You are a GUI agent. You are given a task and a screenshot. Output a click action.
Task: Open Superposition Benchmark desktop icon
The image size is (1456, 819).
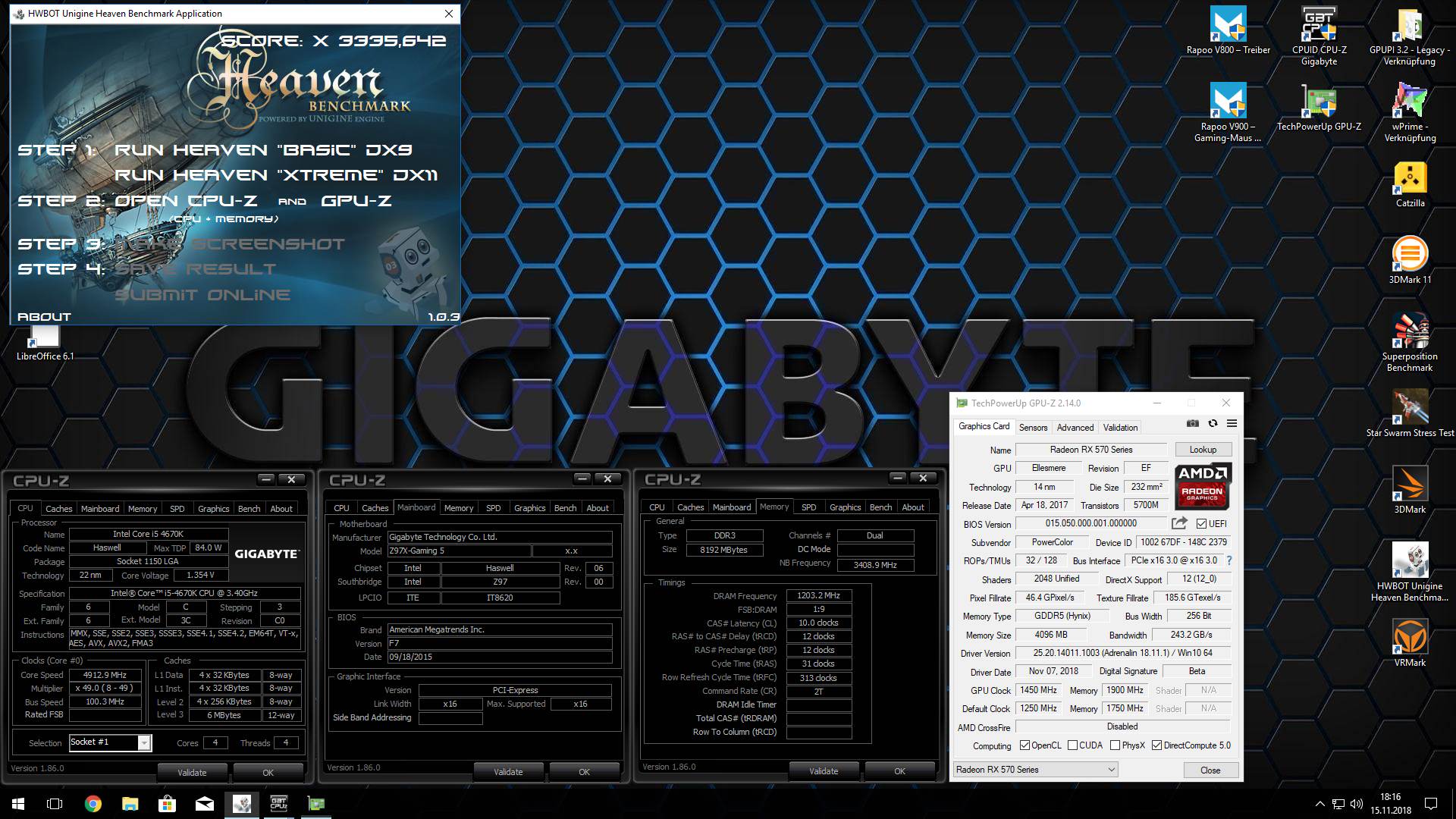pyautogui.click(x=1410, y=343)
